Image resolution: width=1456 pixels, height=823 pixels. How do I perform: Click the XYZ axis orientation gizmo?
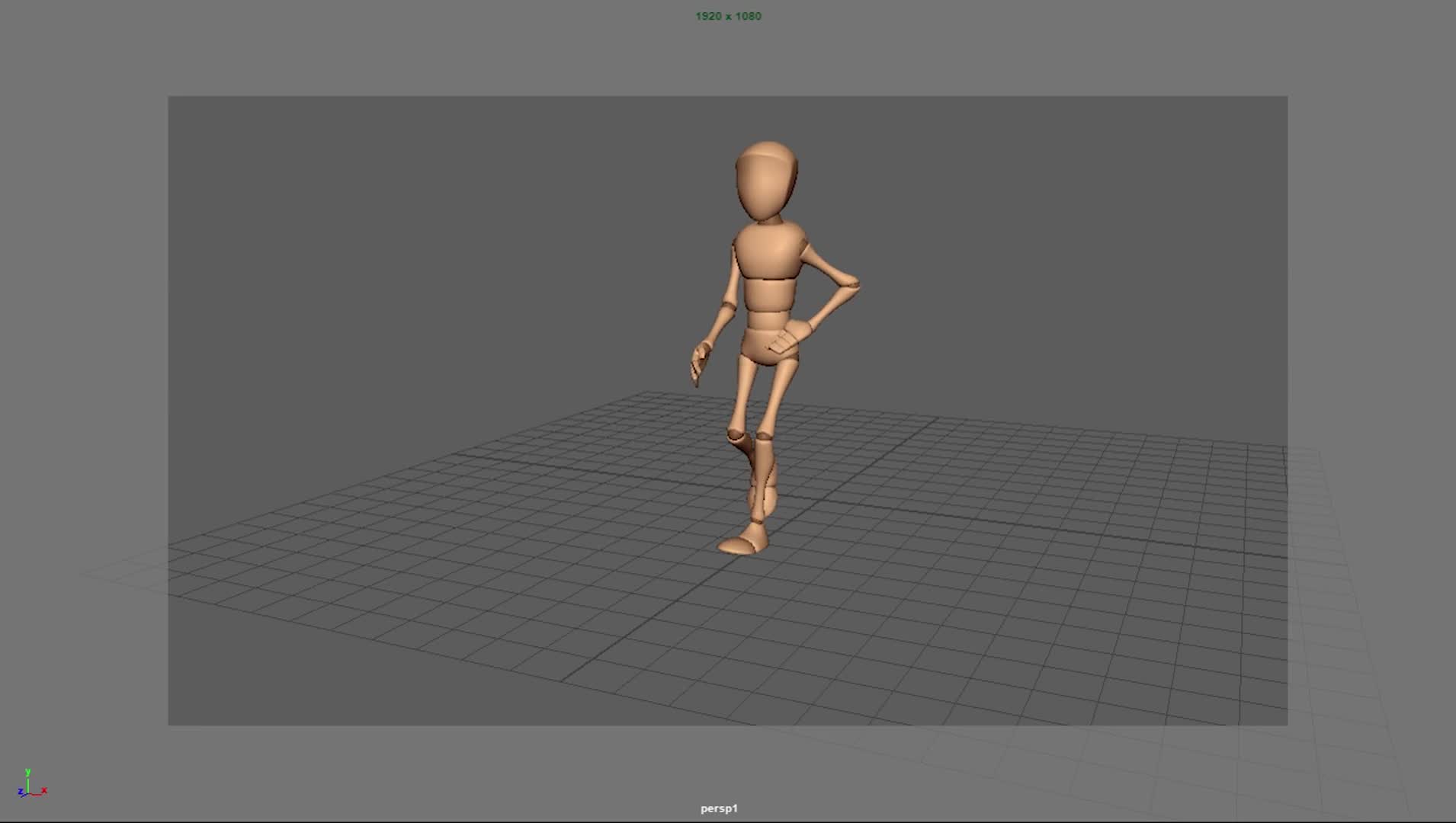(30, 786)
